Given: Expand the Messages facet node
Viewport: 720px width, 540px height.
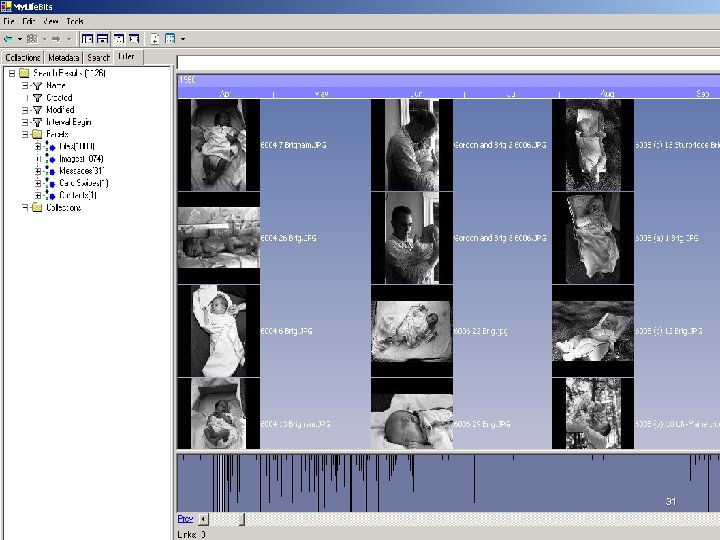Looking at the screenshot, I should (38, 171).
